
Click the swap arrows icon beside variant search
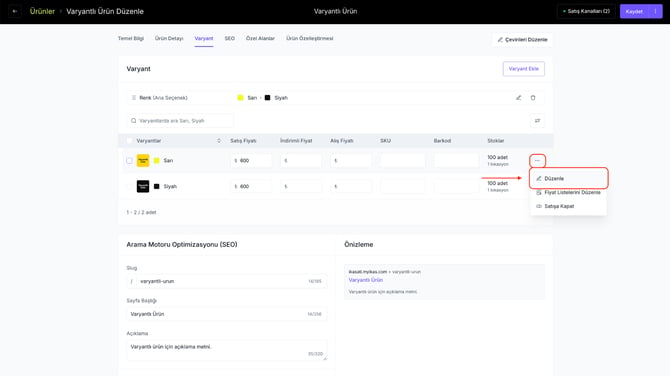click(x=537, y=120)
